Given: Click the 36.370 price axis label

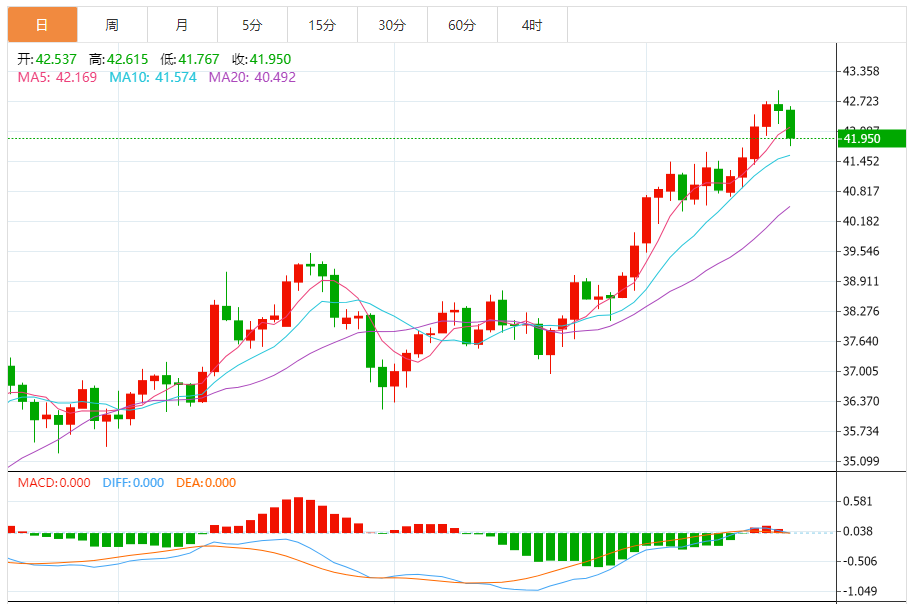Looking at the screenshot, I should point(861,401).
